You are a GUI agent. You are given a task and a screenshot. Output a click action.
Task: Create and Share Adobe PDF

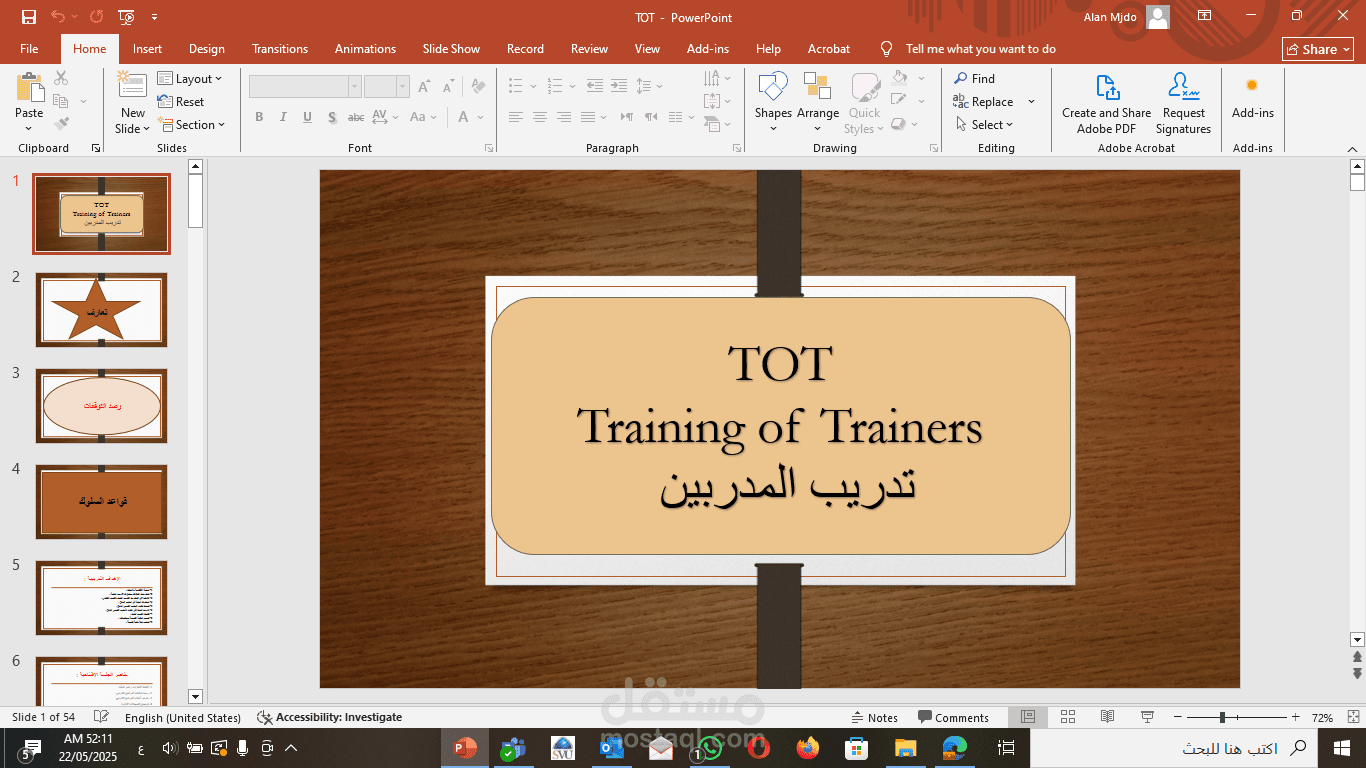[x=1106, y=103]
